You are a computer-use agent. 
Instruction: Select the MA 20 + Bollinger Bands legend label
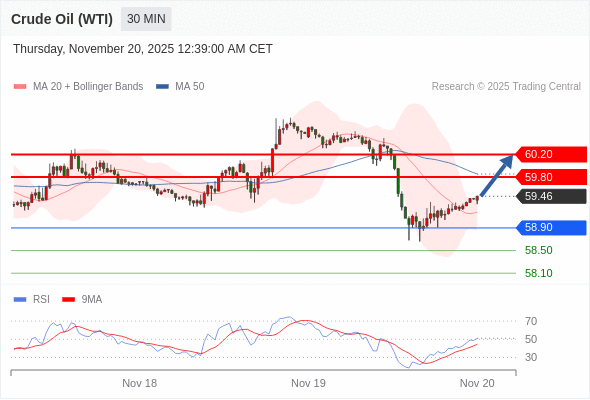coord(88,87)
